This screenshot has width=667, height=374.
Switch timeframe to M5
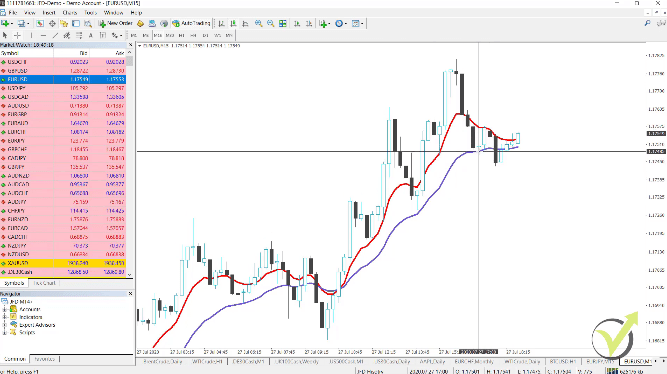click(145, 35)
